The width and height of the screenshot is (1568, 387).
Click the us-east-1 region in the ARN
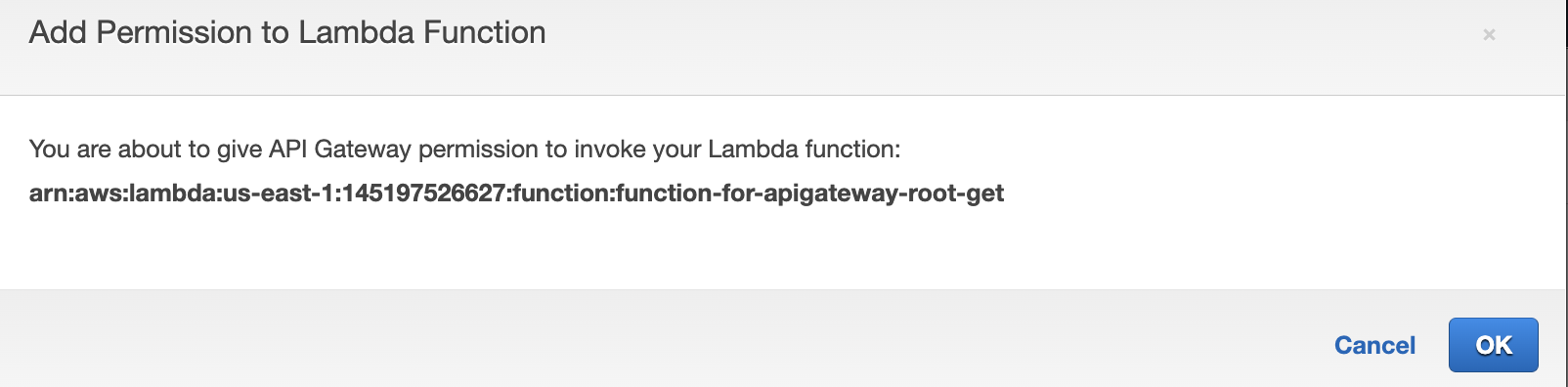pyautogui.click(x=278, y=193)
